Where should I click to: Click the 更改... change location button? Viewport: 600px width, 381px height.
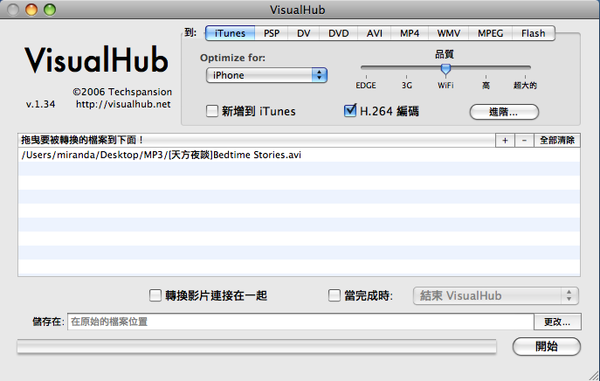(x=558, y=322)
